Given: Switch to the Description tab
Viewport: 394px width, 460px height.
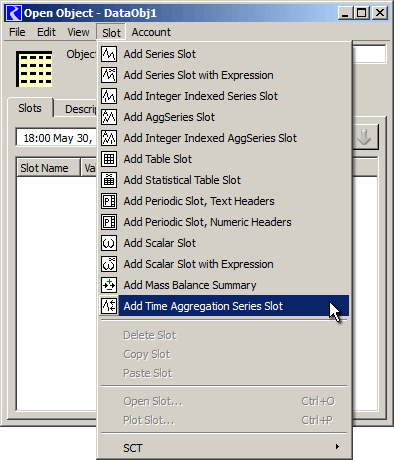Looking at the screenshot, I should pyautogui.click(x=76, y=109).
